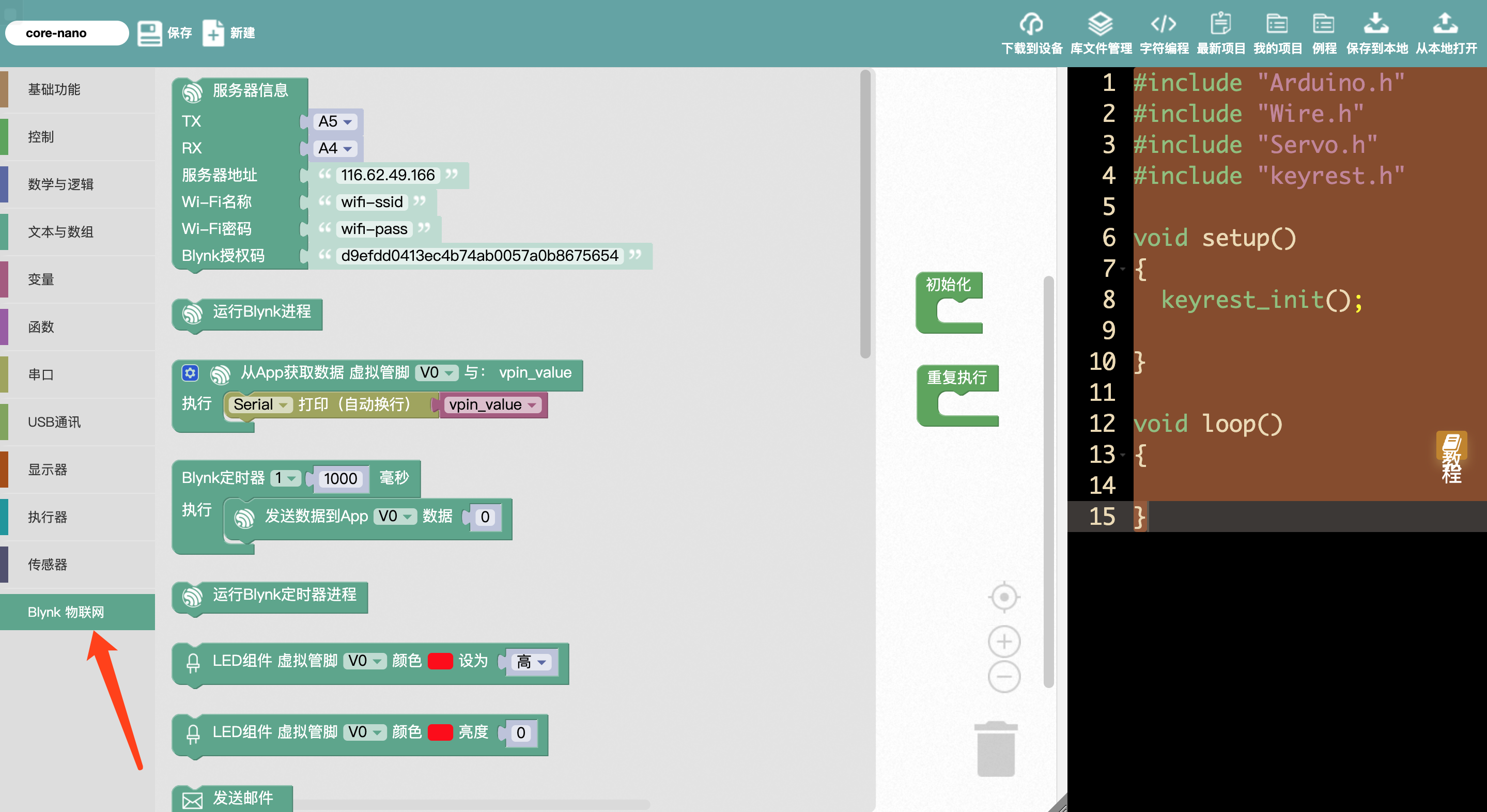1487x812 pixels.
Task: Open Serial dropdown in print block
Action: (260, 404)
